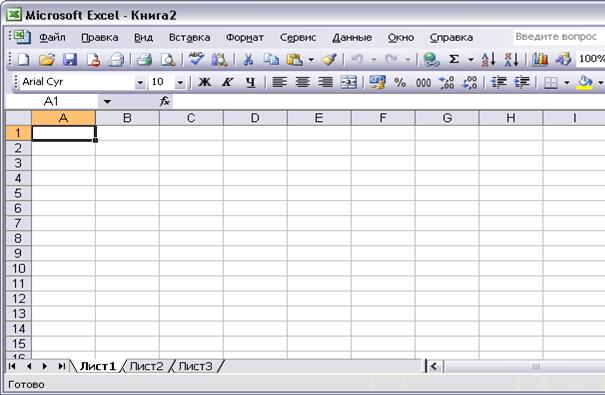Save the workbook with the floppy disk icon
The image size is (605, 395).
pyautogui.click(x=70, y=59)
